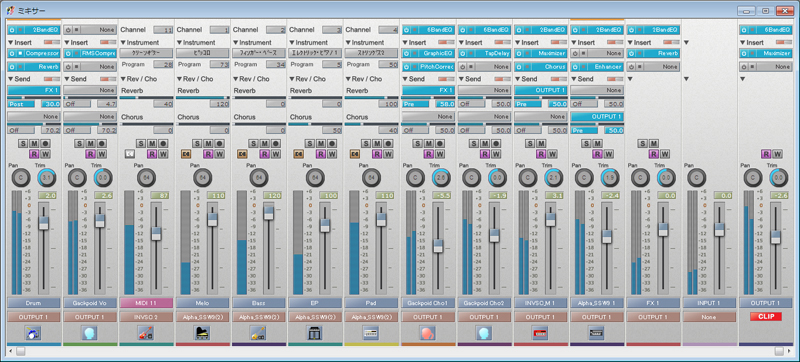Open the OUTPUT 1 routing of Drum track
This screenshot has width=800, height=362.
tap(34, 317)
